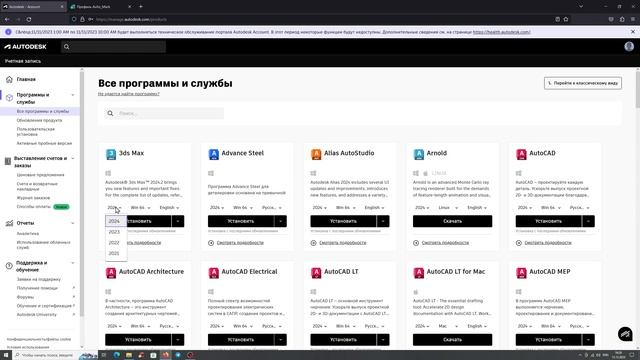The width and height of the screenshot is (640, 360).
Task: Open the 3ds Max platform Win 64 dropdown
Action: tap(140, 208)
